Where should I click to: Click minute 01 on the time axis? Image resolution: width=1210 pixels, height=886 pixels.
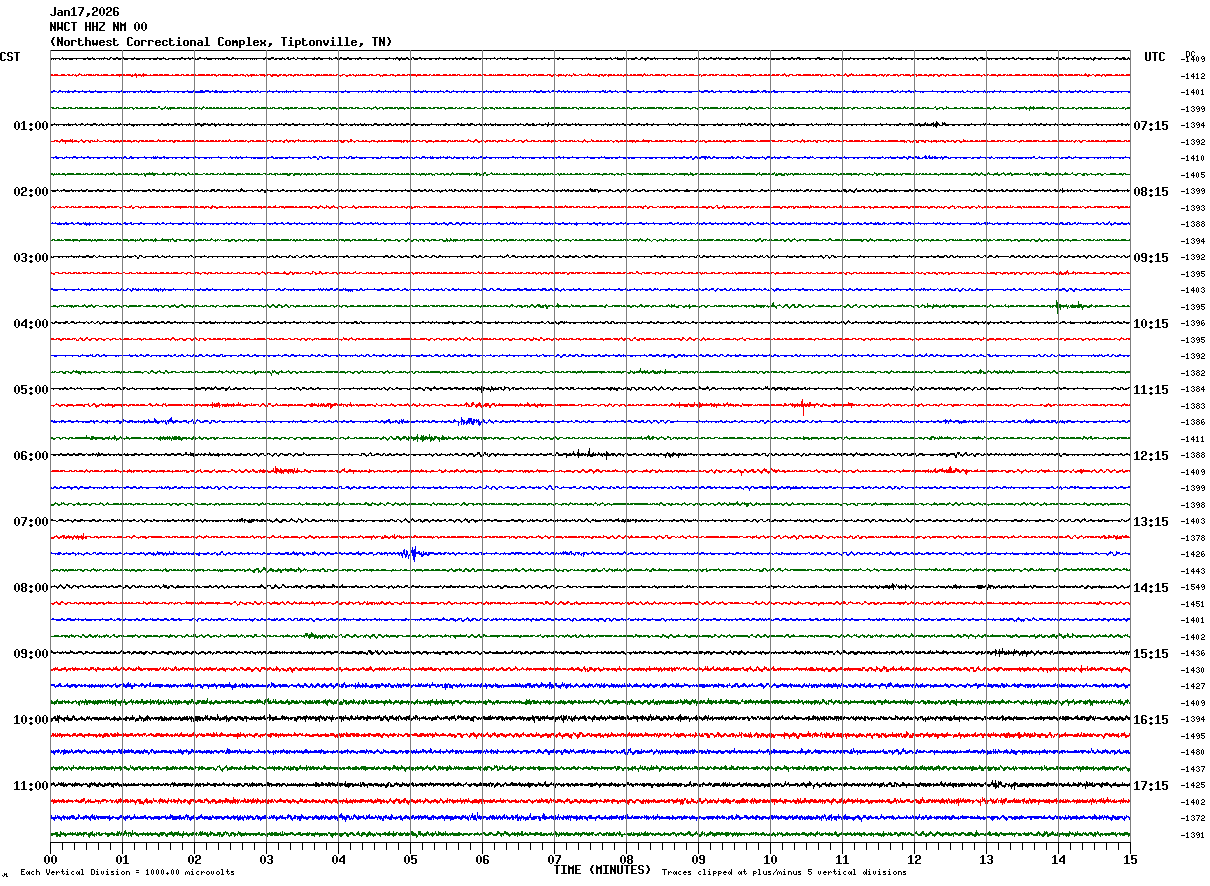click(x=122, y=859)
